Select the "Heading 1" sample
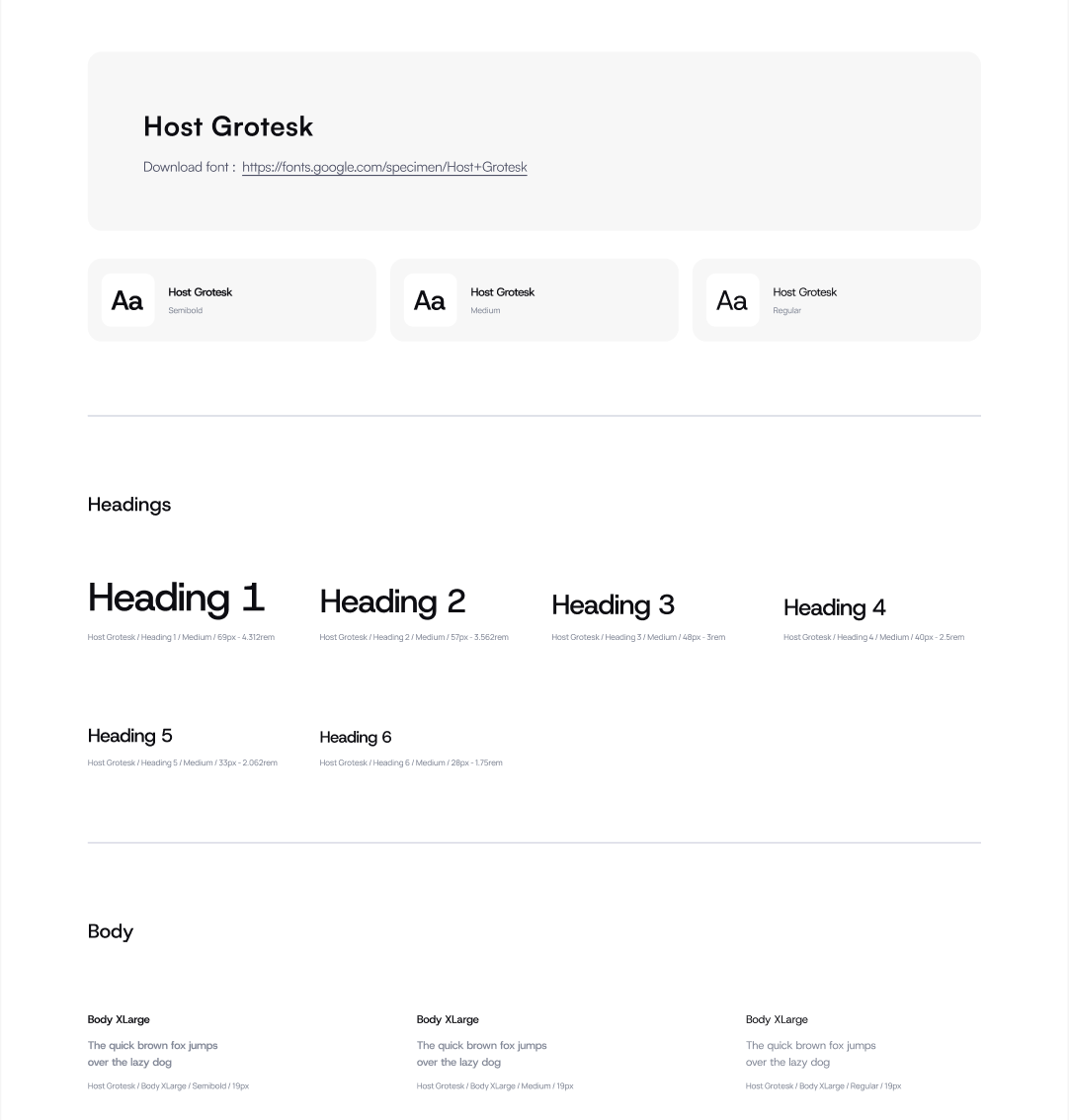 pyautogui.click(x=177, y=598)
